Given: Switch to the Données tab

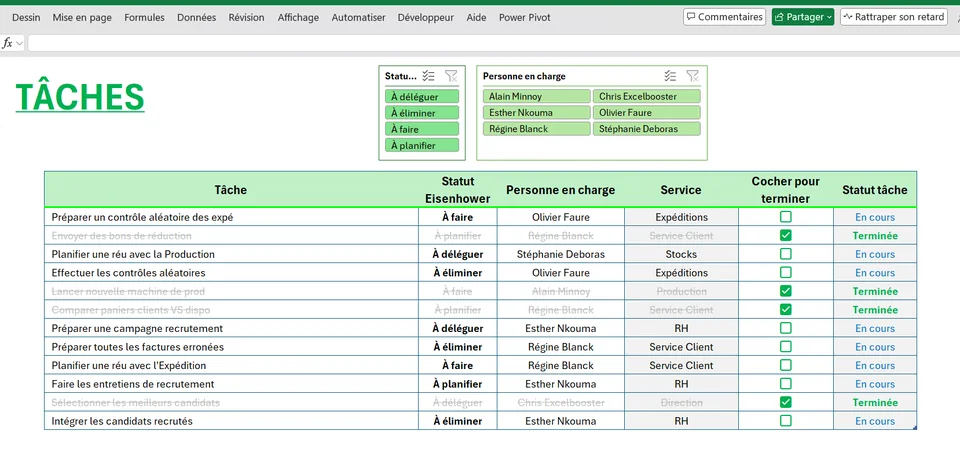Looking at the screenshot, I should click(x=197, y=18).
